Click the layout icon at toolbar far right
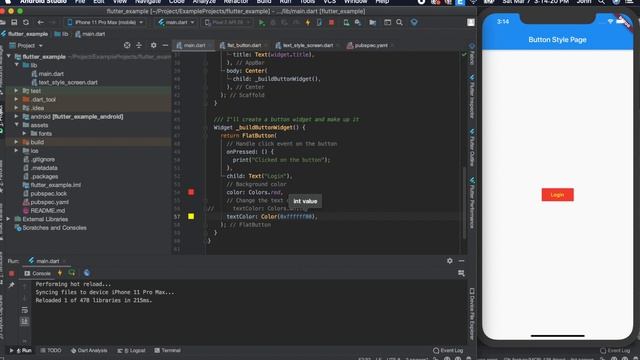 [x=471, y=22]
